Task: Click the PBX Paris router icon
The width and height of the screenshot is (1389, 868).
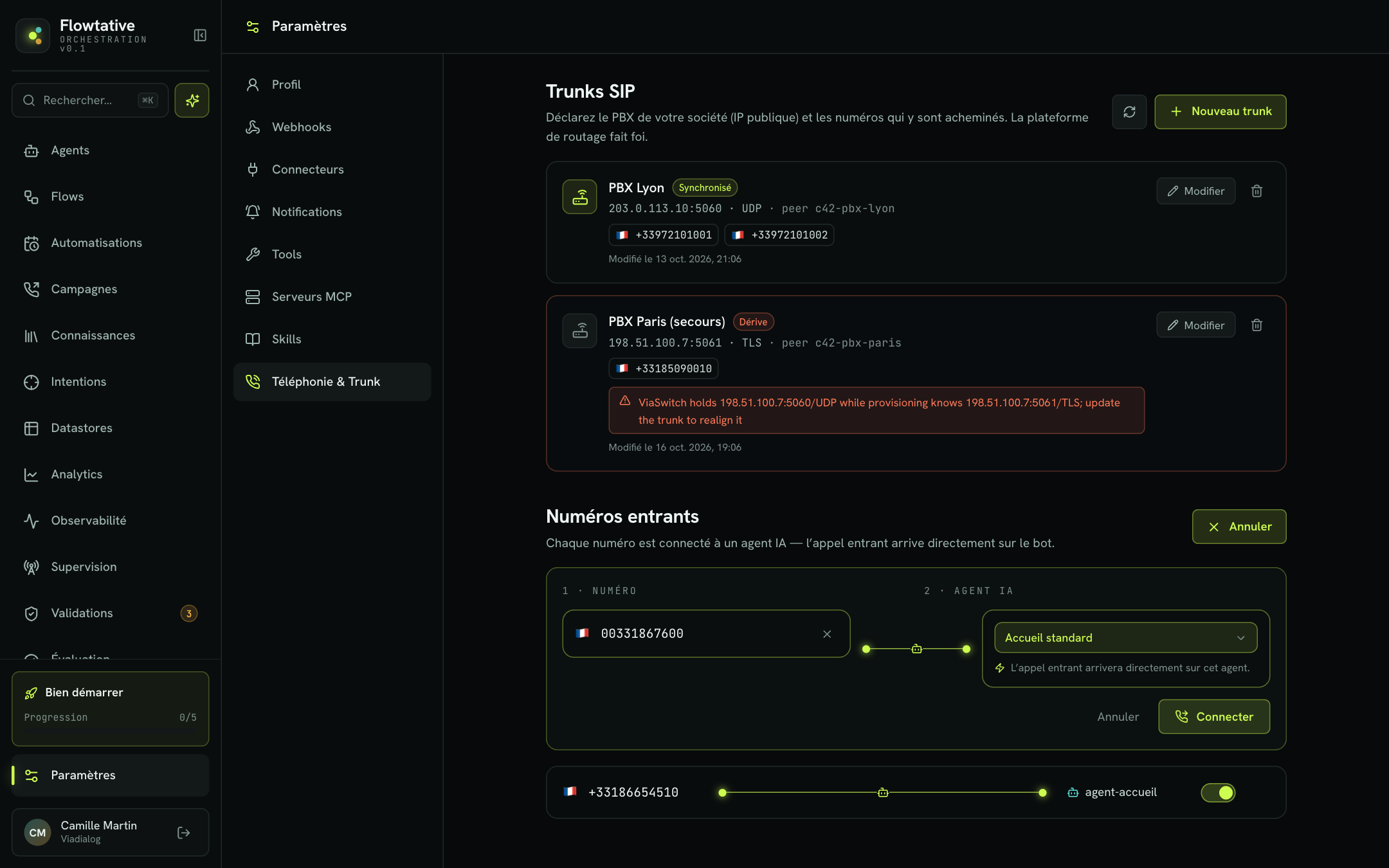Action: pos(580,330)
